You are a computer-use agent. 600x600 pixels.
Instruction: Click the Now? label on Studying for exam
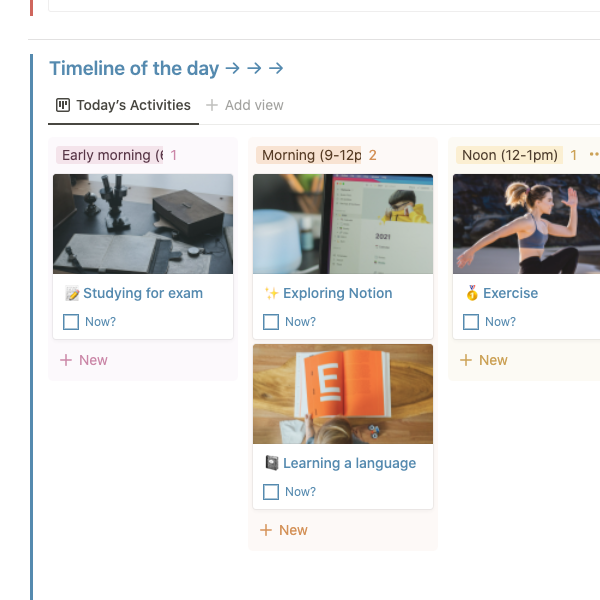(x=100, y=322)
